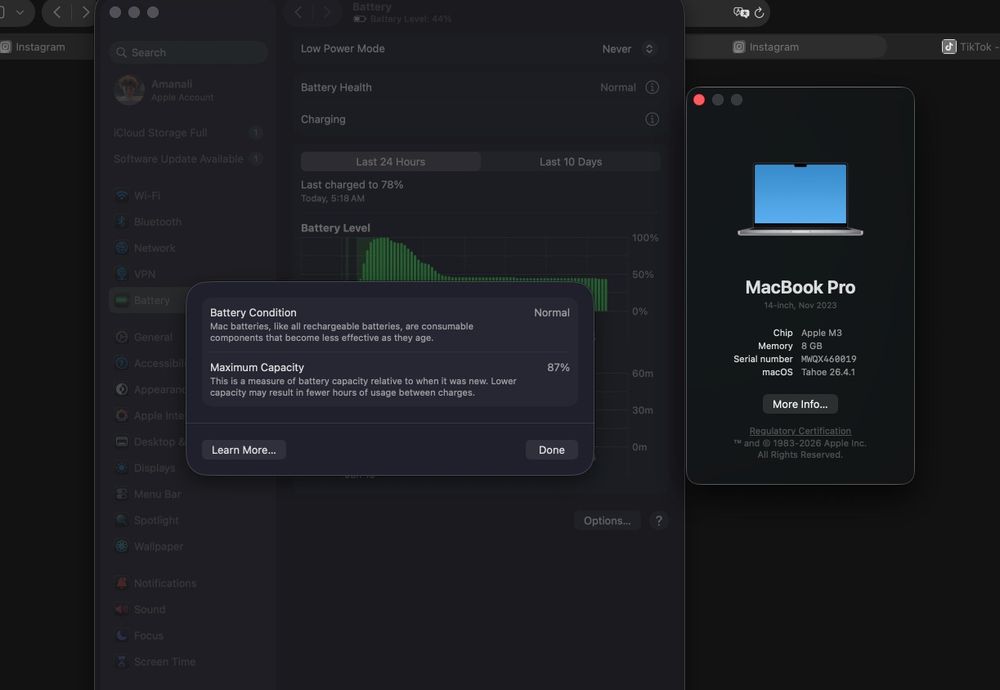
Task: Open battery Options button
Action: (607, 520)
